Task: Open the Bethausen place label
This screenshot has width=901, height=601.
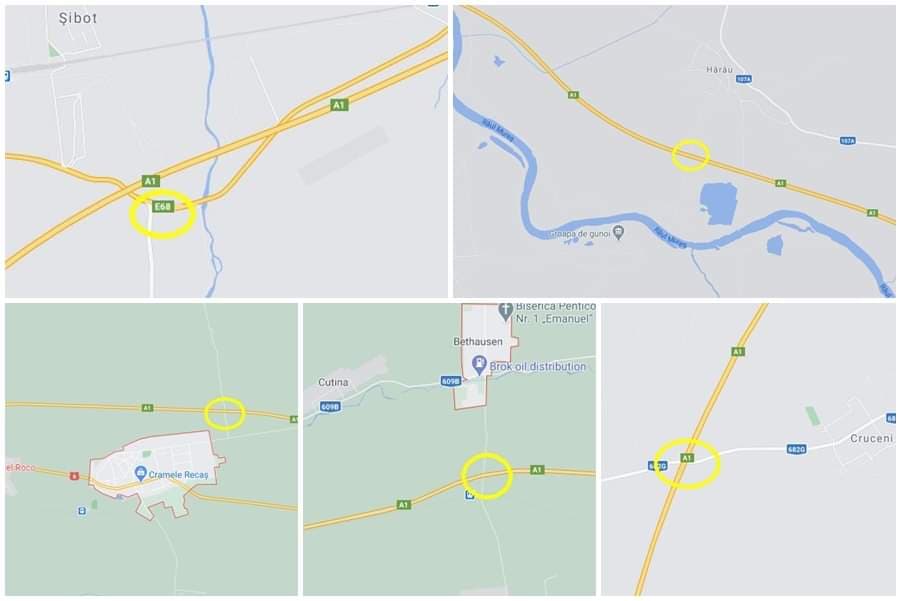Action: (x=478, y=341)
